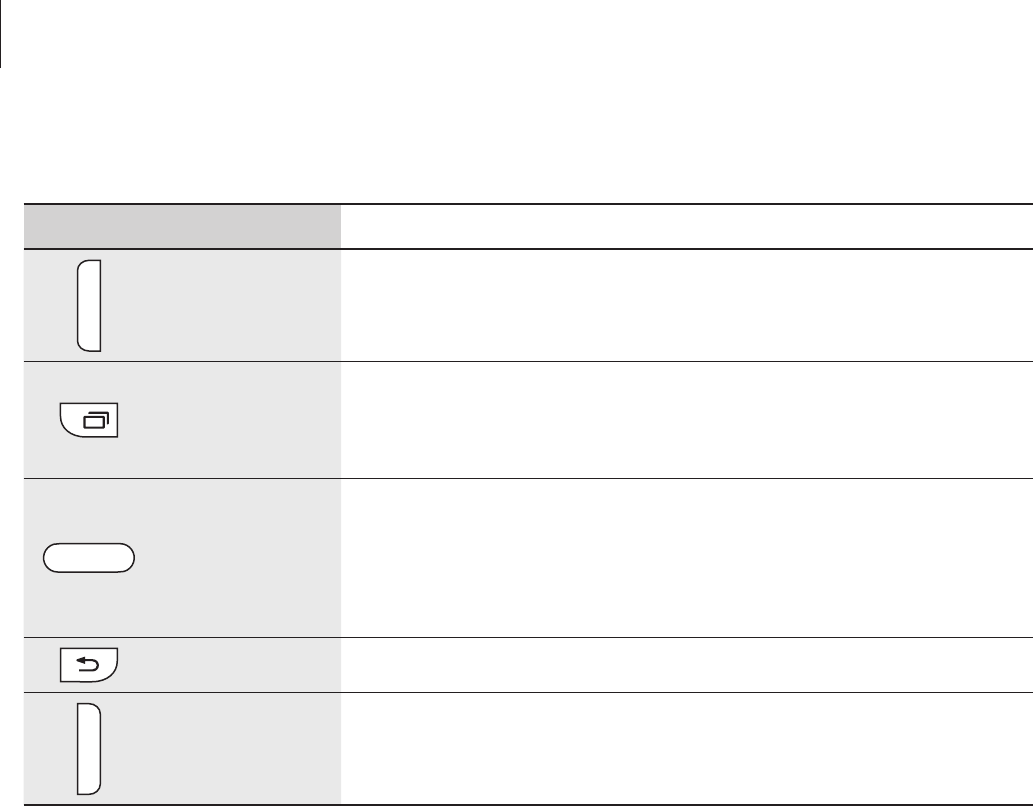Screen dimensions: 1033x806
Task: Click the tall side key icon in last table row
Action: 89,749
